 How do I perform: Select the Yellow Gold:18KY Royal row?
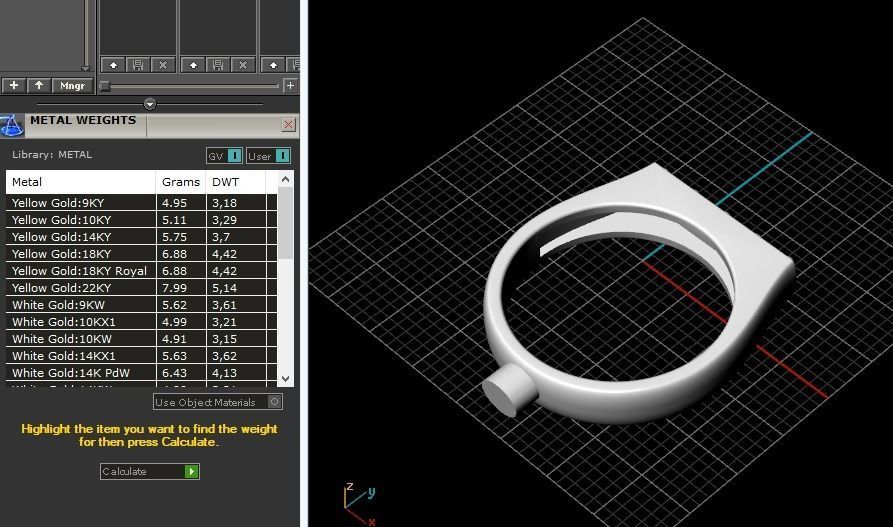pos(141,271)
